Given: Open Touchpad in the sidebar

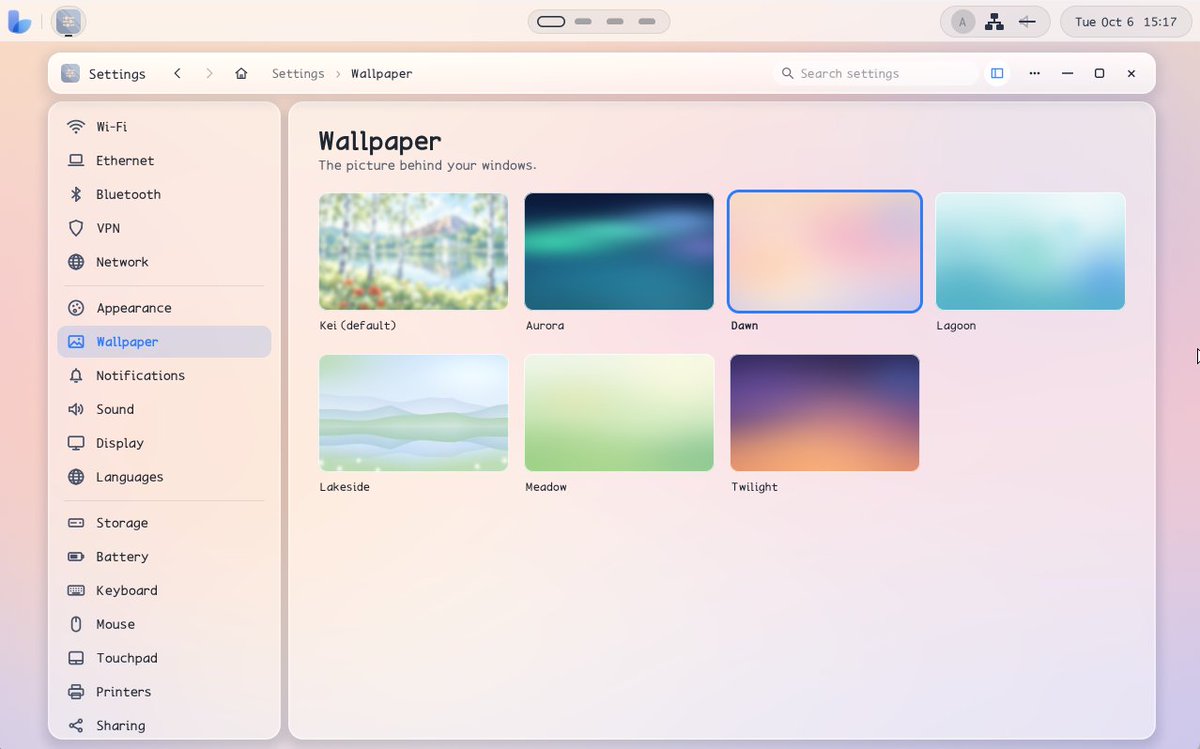Looking at the screenshot, I should pos(164,658).
